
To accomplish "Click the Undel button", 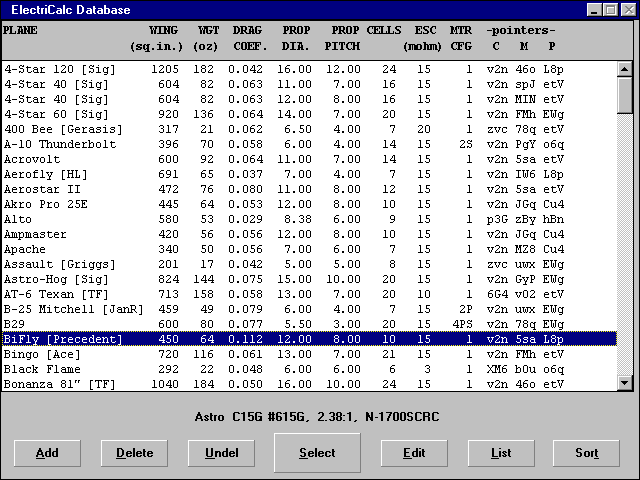I will (x=221, y=453).
